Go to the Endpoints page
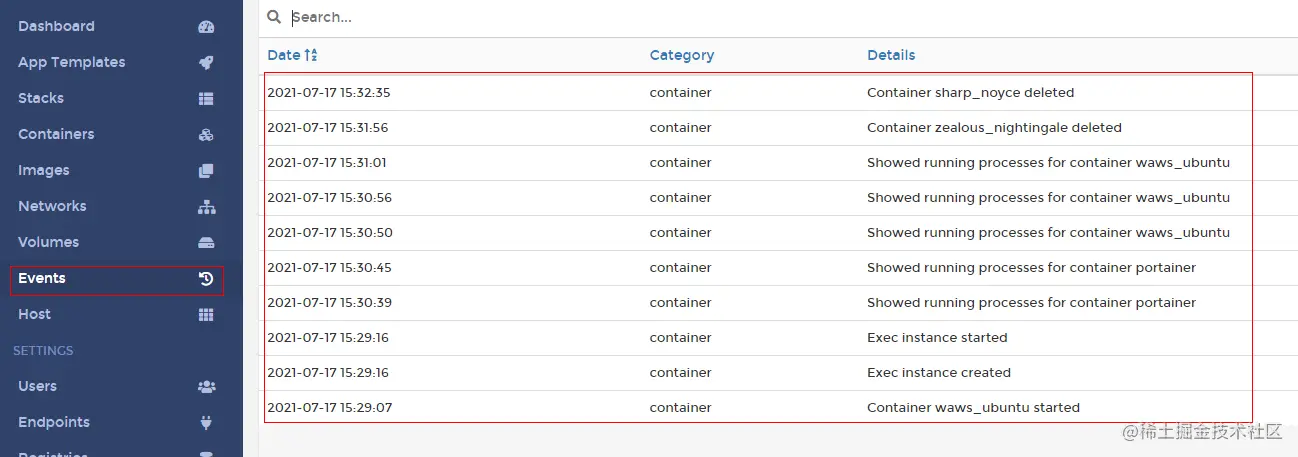This screenshot has width=1298, height=457. point(54,422)
